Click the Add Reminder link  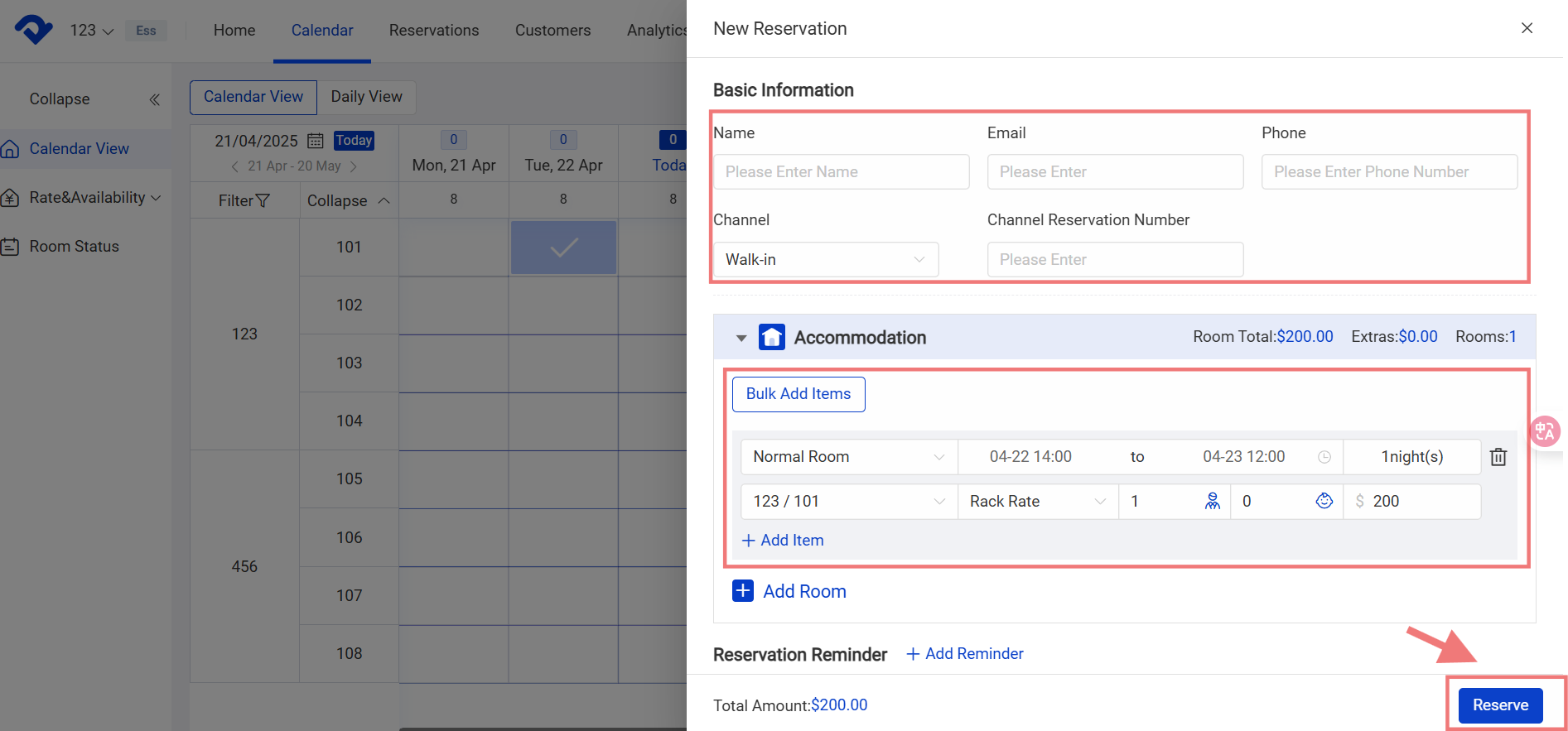(965, 654)
